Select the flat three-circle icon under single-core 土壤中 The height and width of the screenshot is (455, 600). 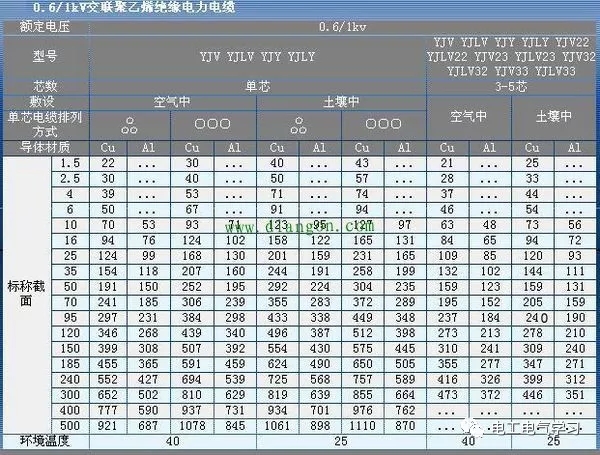pyautogui.click(x=385, y=125)
